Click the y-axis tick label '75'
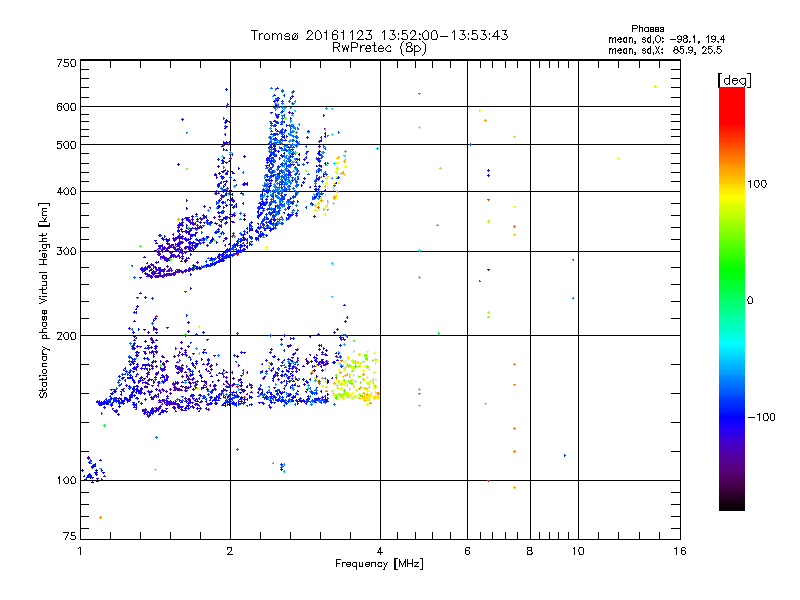 [70, 536]
